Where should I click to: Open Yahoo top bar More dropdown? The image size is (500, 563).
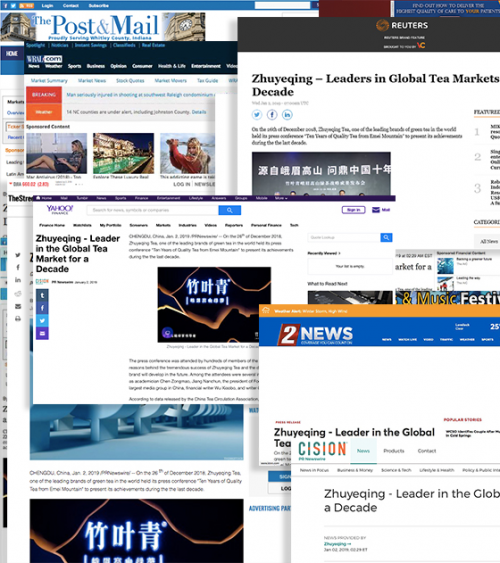point(281,198)
